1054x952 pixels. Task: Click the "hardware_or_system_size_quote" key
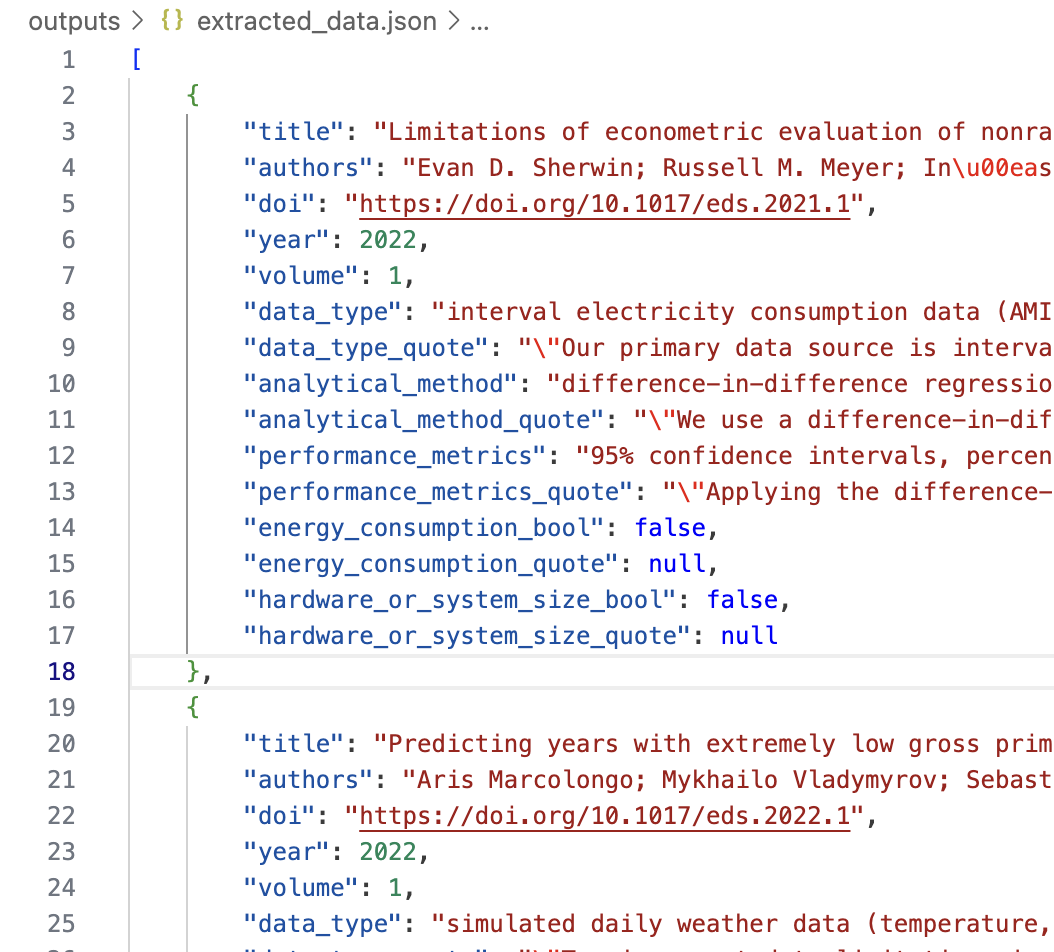(468, 635)
